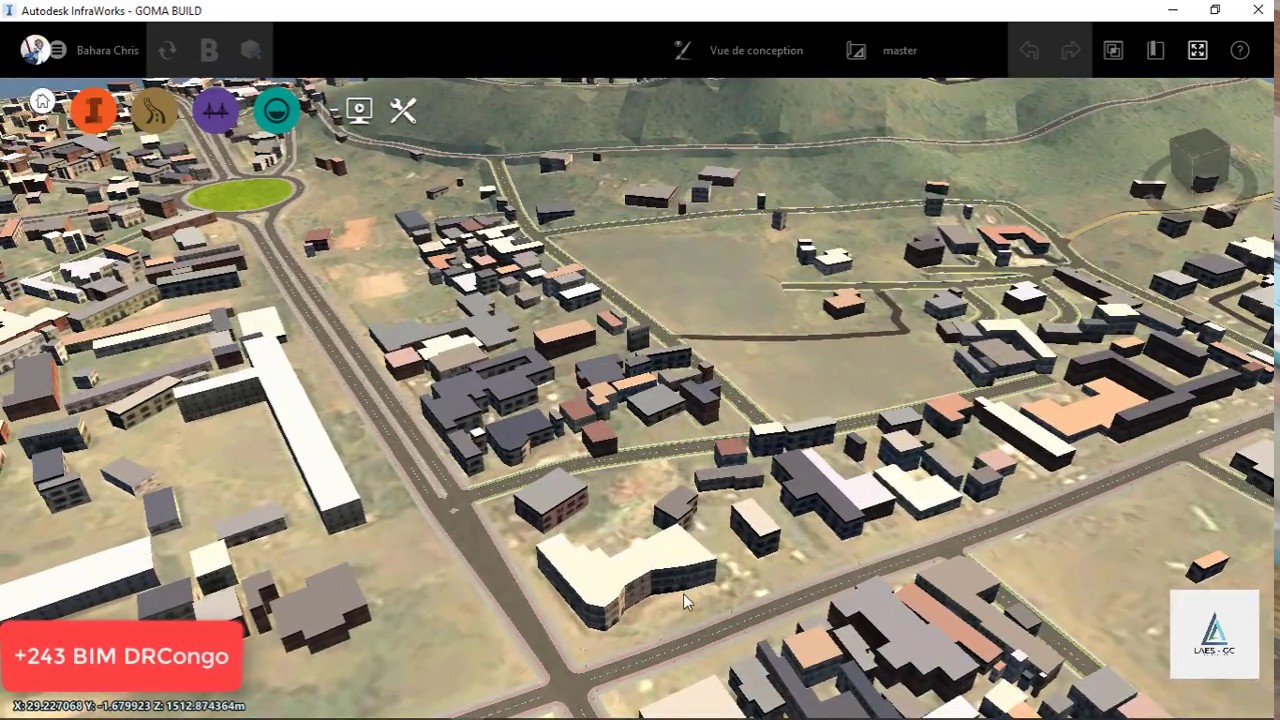
Task: Open the help question mark icon
Action: click(x=1240, y=50)
